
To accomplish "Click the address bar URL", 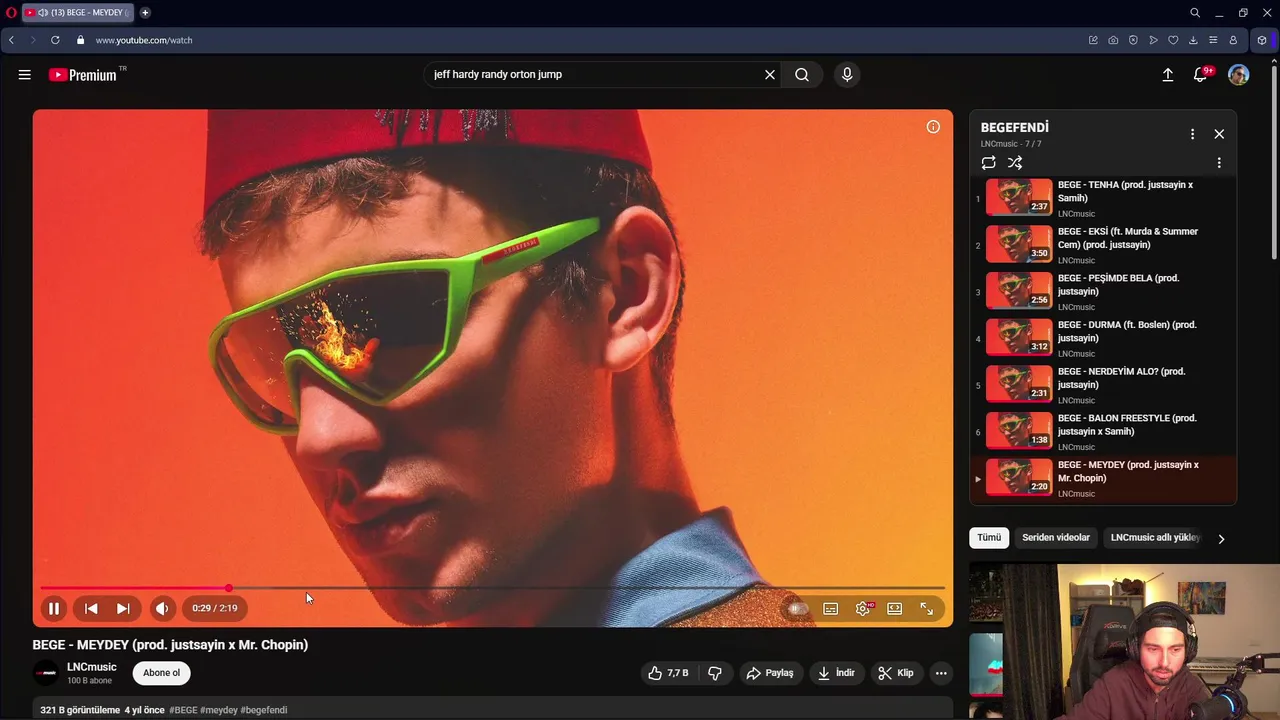I will coord(144,40).
